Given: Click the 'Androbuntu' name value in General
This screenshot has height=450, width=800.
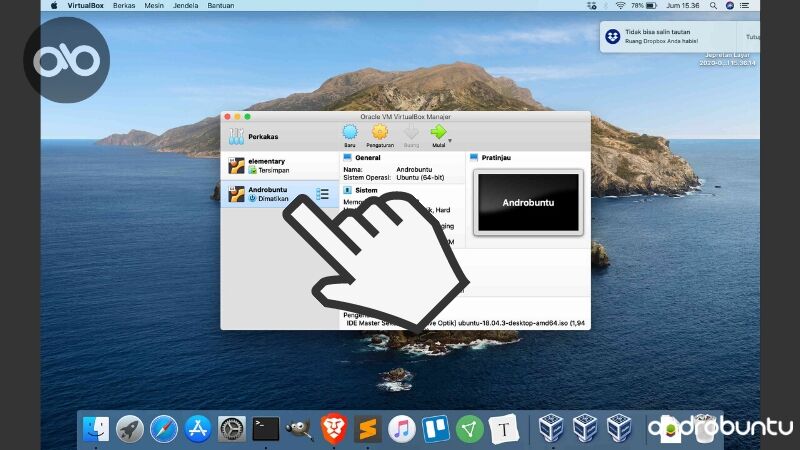Looking at the screenshot, I should click(x=414, y=169).
